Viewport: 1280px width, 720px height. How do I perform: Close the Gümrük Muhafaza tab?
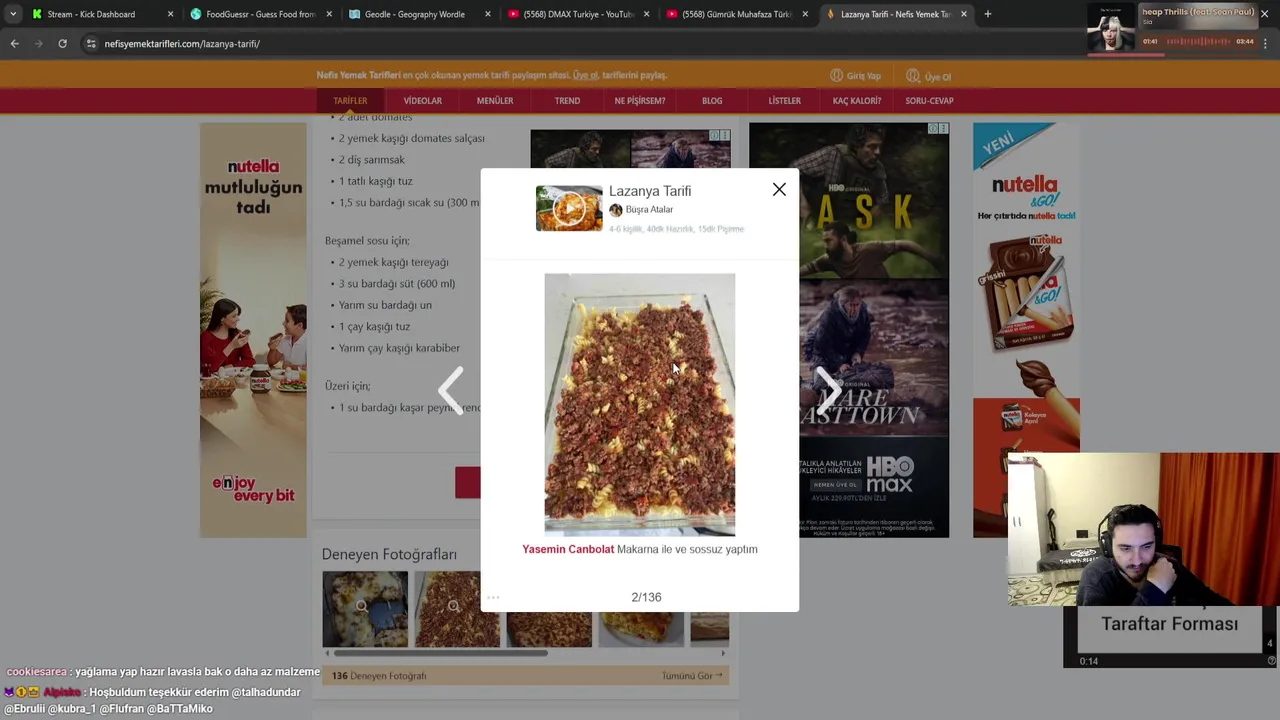tap(805, 14)
